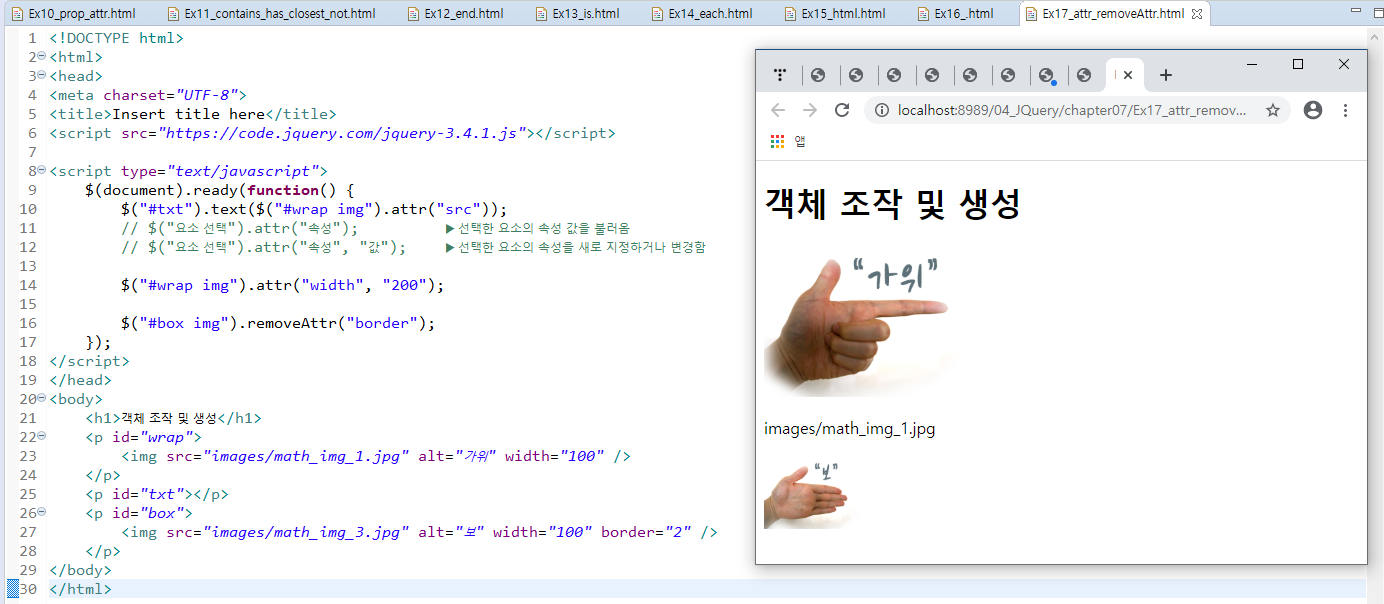This screenshot has width=1384, height=604.
Task: Collapse the html element fold on line 2
Action: click(x=41, y=57)
